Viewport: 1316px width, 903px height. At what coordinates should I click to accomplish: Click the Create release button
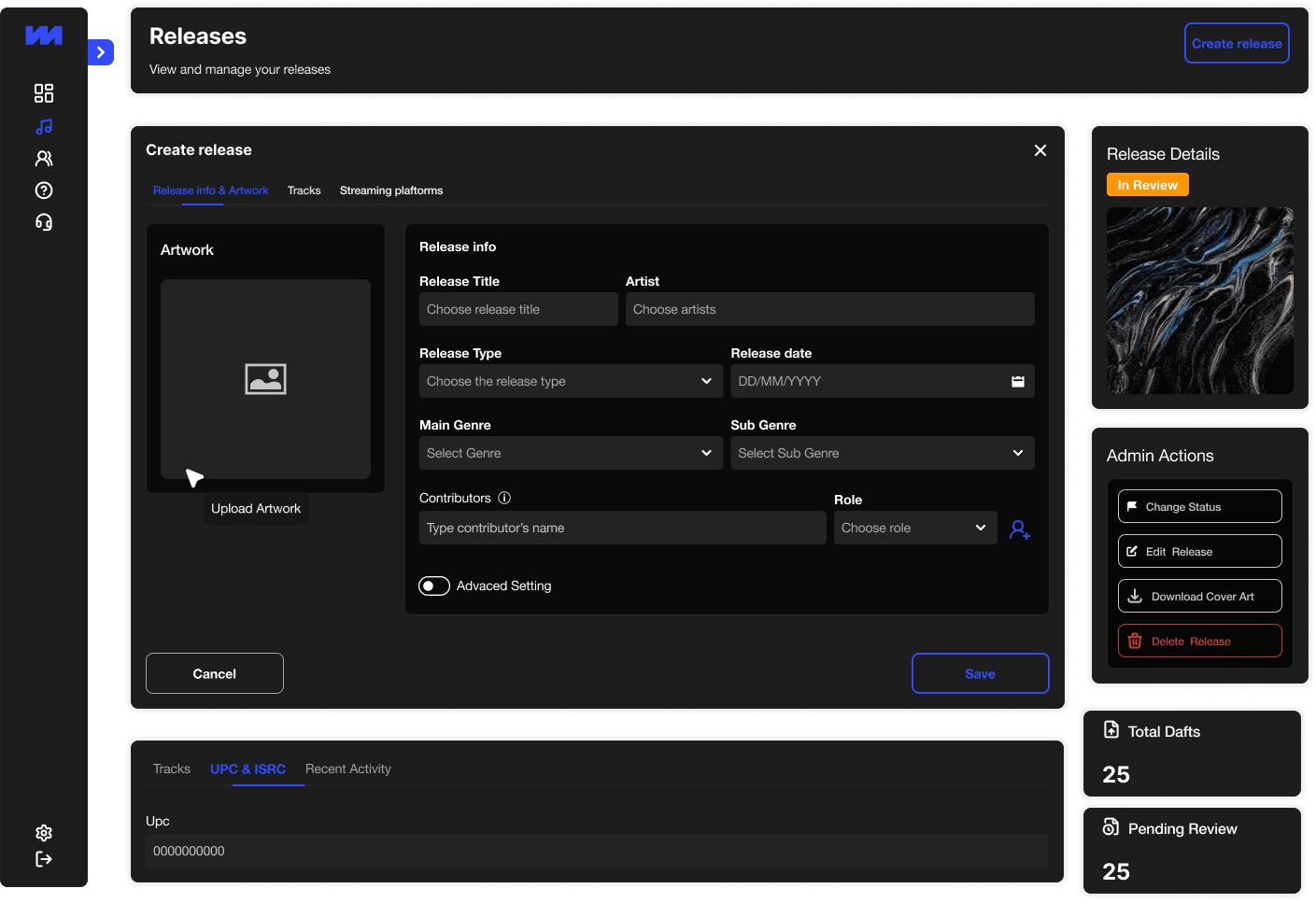(1237, 43)
